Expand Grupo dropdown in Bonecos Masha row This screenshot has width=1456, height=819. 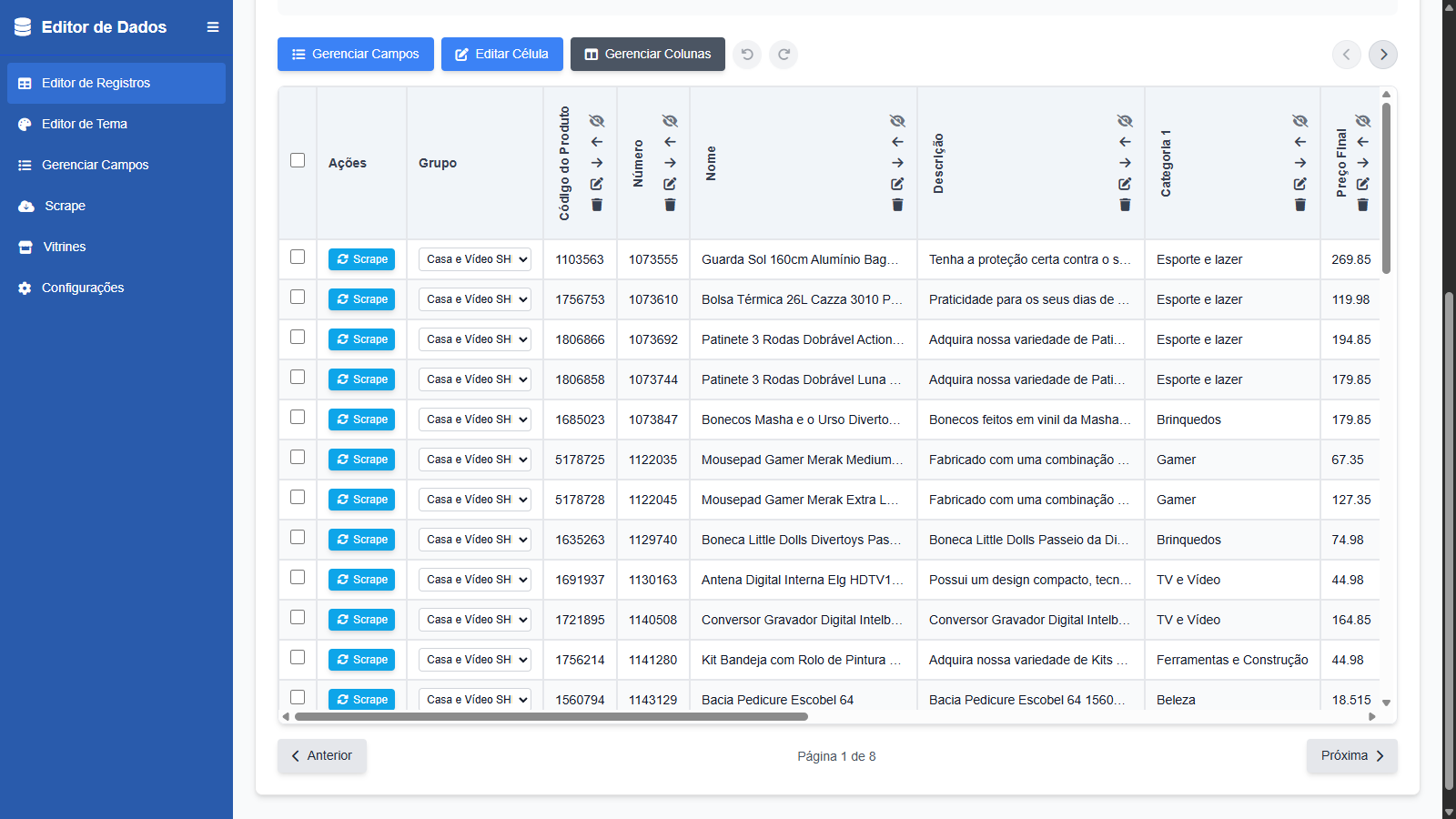point(474,420)
